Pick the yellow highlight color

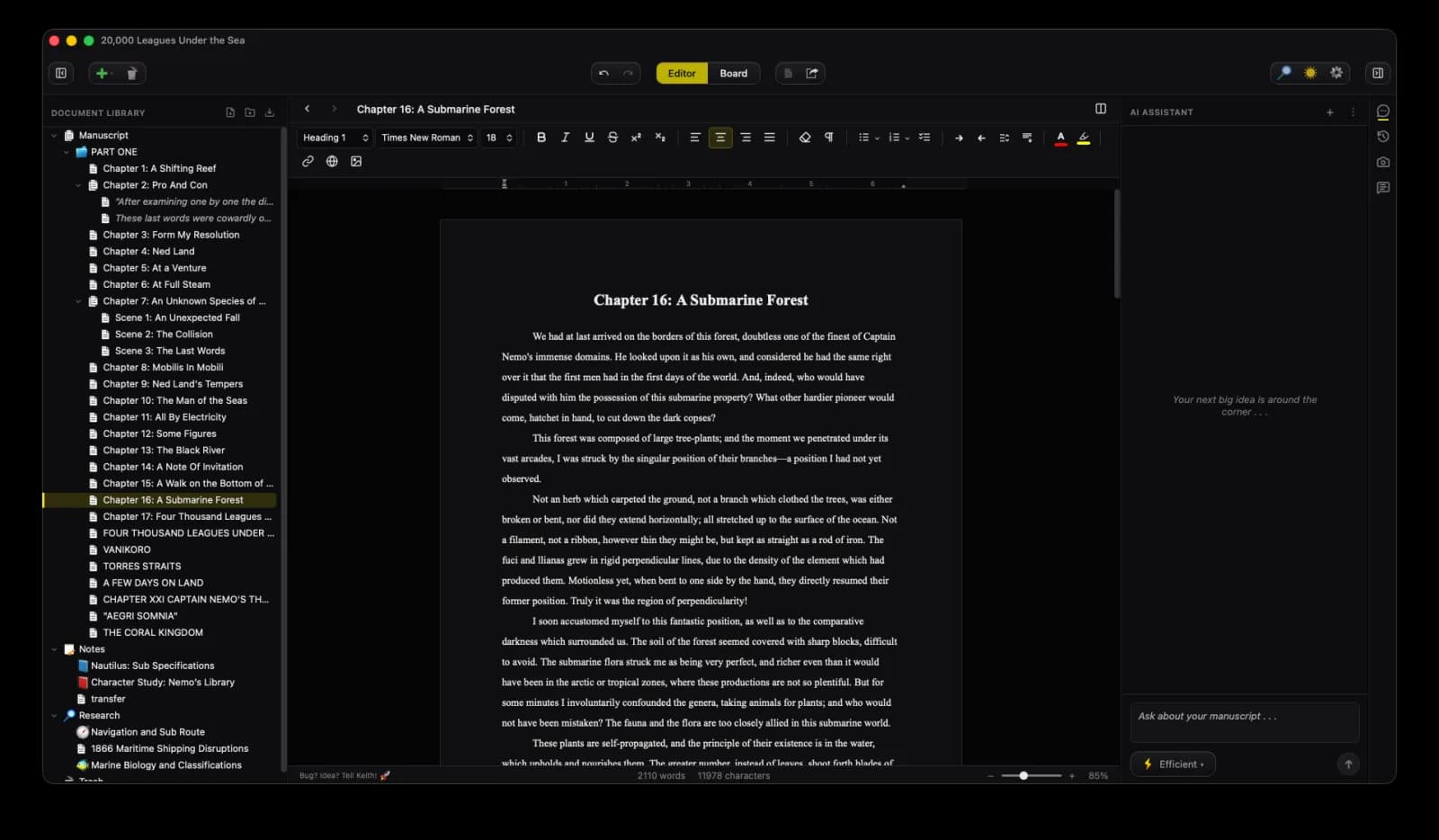click(1084, 138)
